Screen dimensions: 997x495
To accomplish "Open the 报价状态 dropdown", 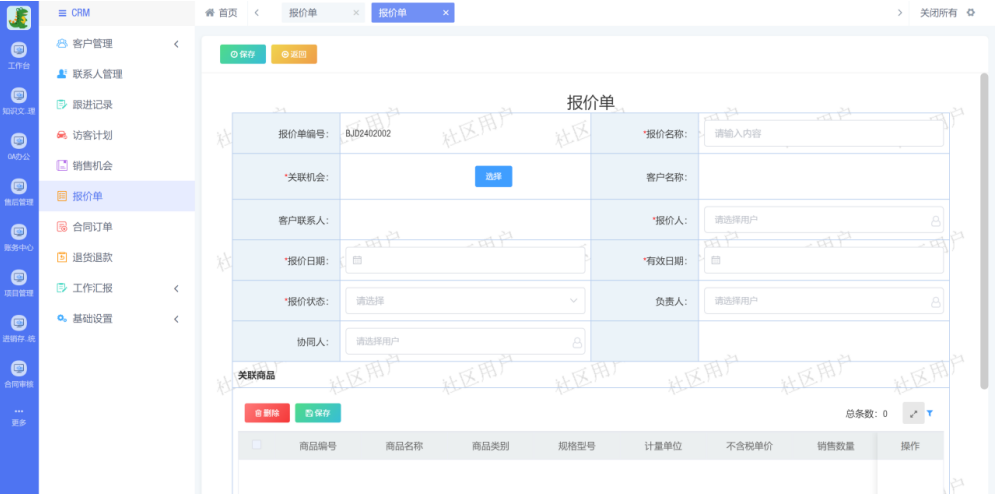I will click(465, 300).
